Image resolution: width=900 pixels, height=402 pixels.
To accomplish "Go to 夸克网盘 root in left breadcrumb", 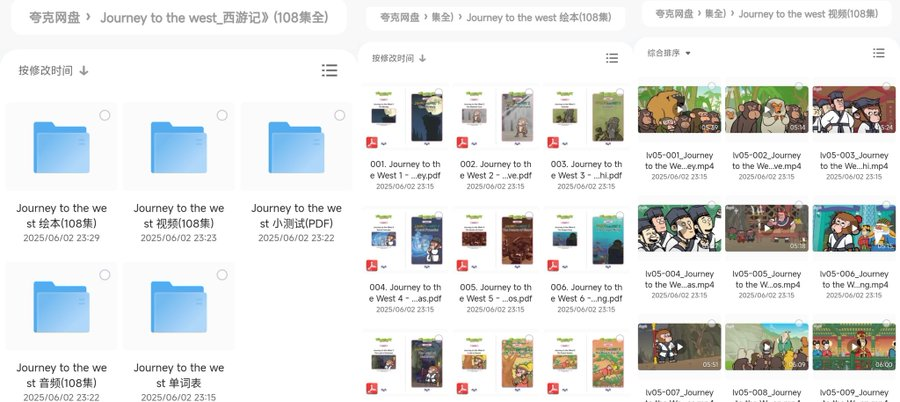I will (55, 18).
